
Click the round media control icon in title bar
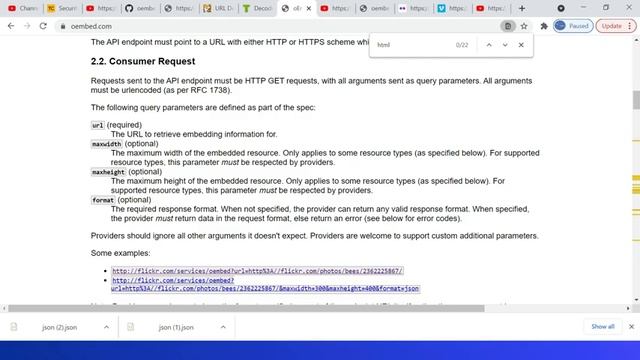click(561, 8)
